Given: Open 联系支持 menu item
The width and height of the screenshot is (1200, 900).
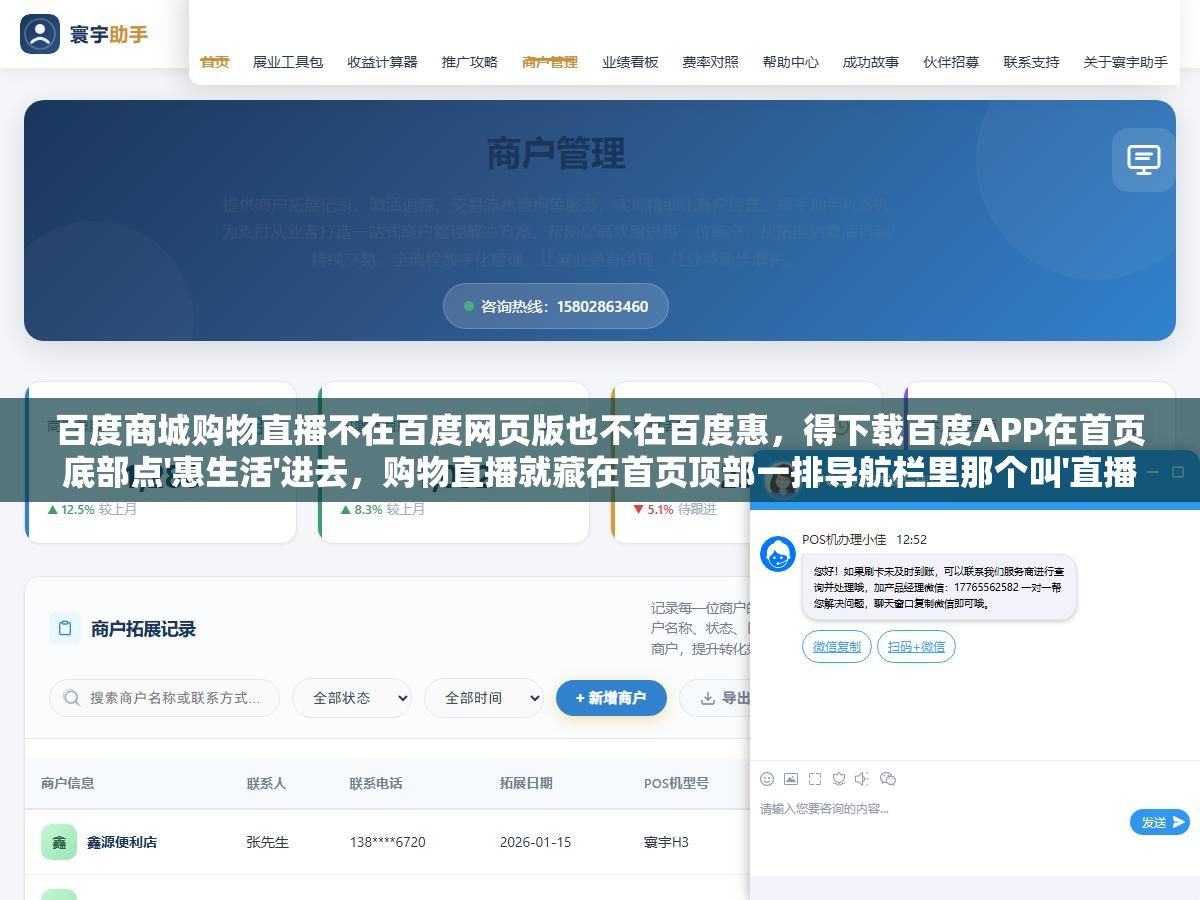Looking at the screenshot, I should 1031,62.
